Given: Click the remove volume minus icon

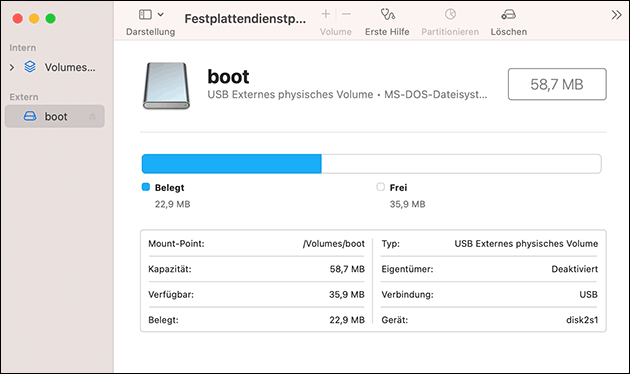Looking at the screenshot, I should (x=346, y=14).
